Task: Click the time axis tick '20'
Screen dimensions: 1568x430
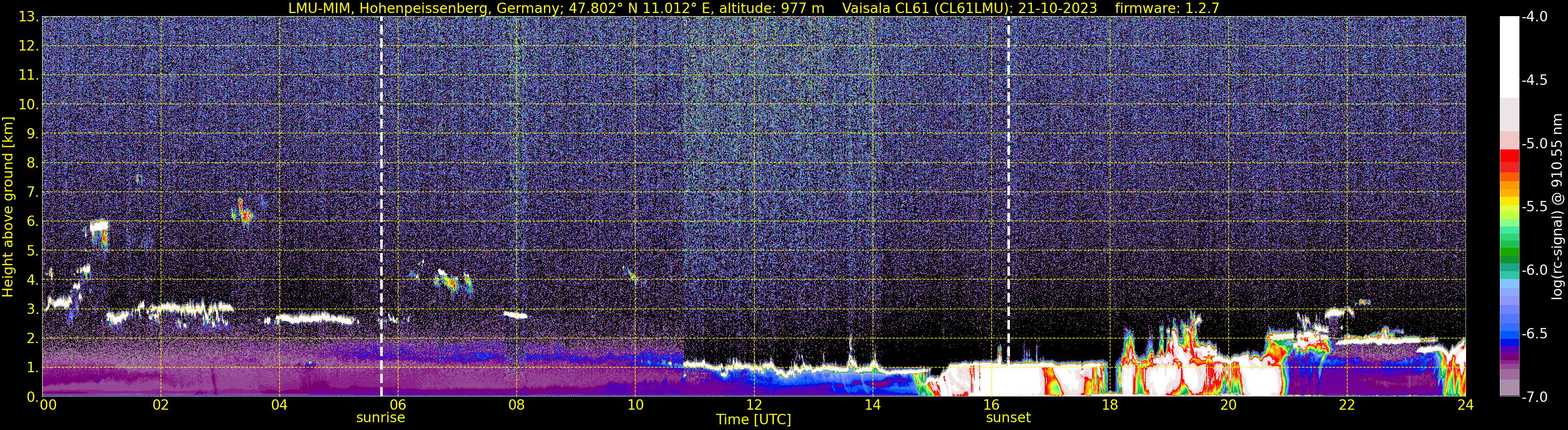Action: coord(1228,405)
